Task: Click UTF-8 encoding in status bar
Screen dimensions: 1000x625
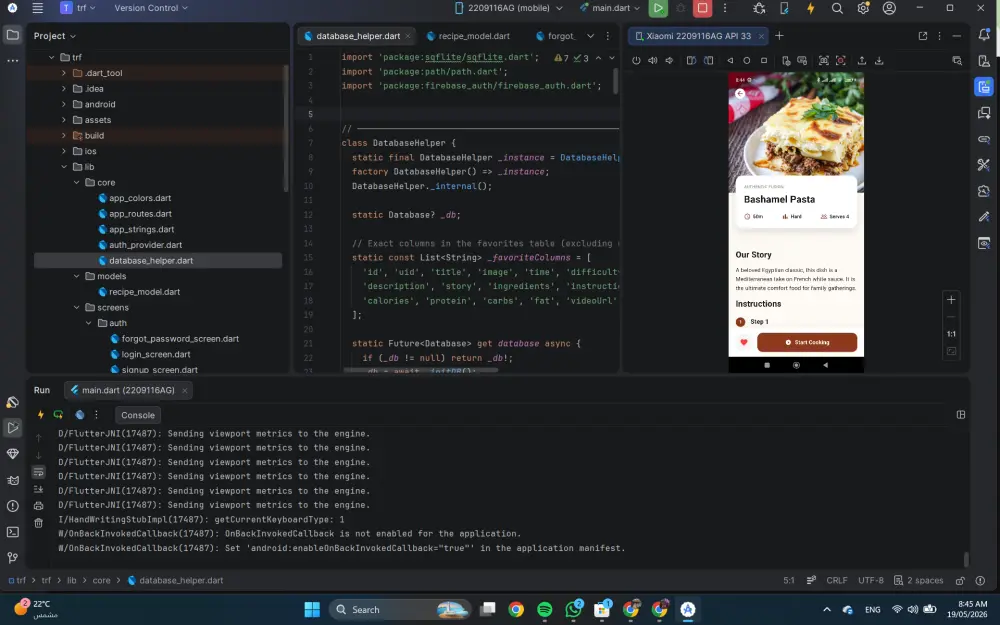Action: point(871,580)
